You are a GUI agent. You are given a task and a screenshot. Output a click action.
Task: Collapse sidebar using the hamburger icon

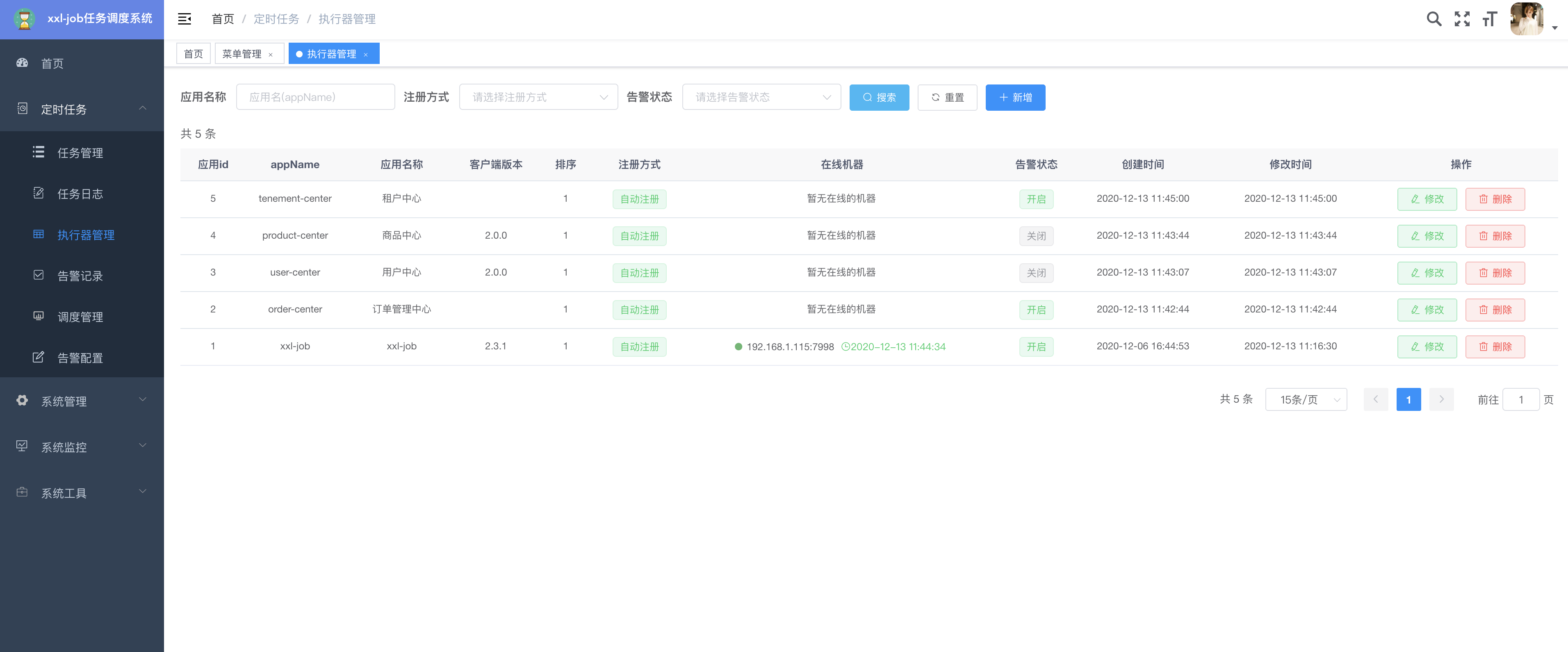click(x=185, y=19)
